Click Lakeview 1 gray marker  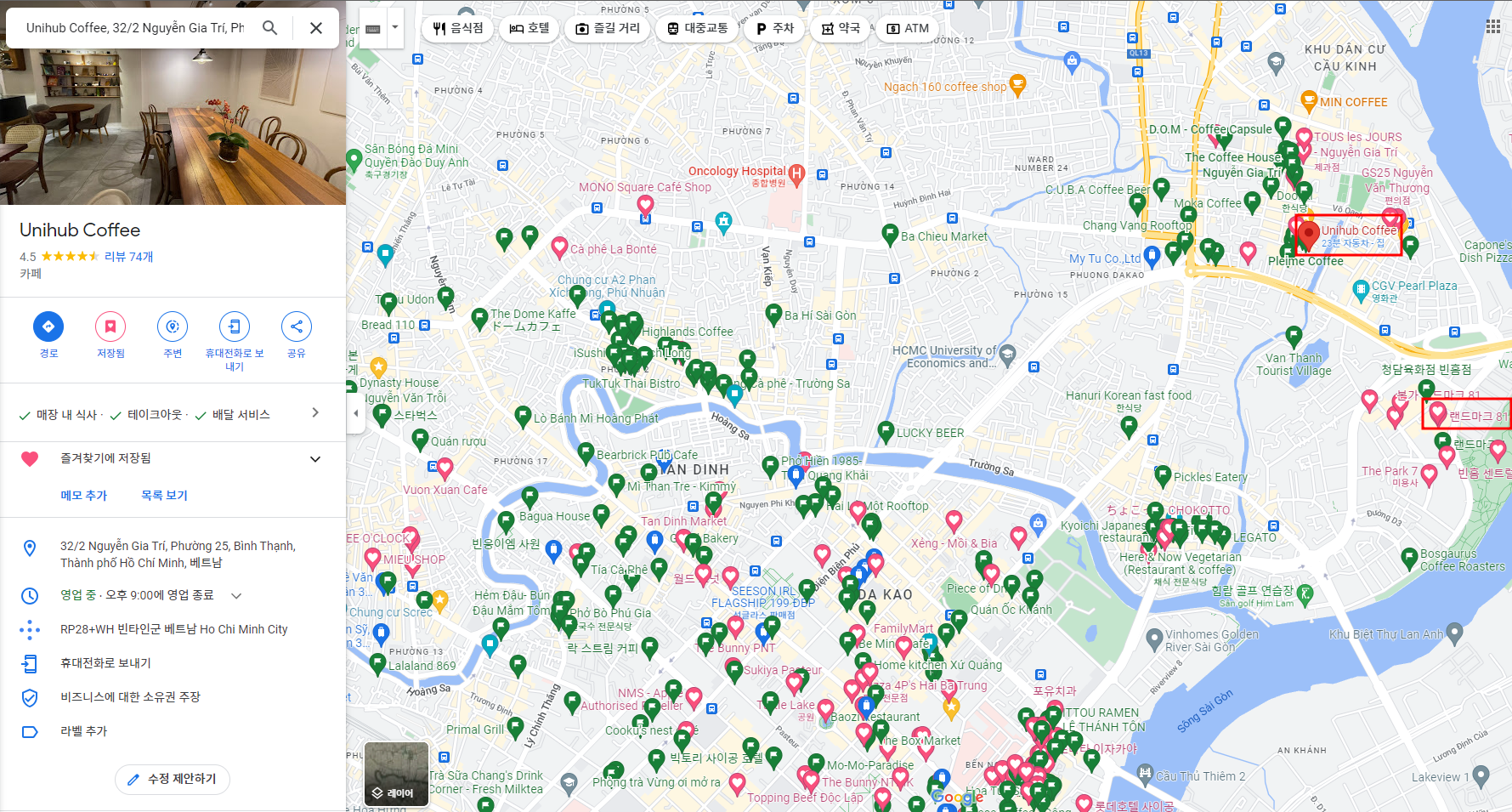1481,775
